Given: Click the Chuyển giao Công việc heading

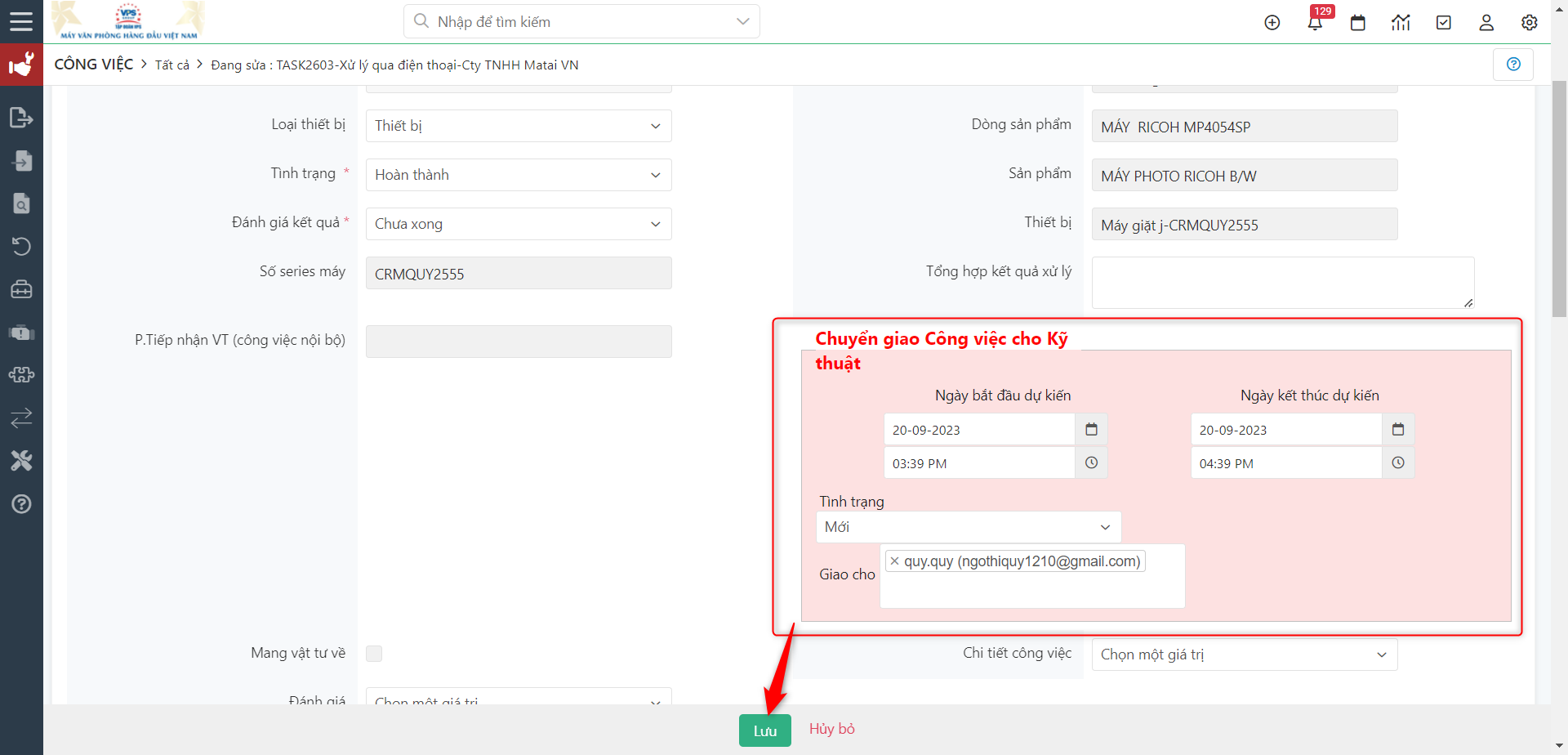Looking at the screenshot, I should (942, 351).
